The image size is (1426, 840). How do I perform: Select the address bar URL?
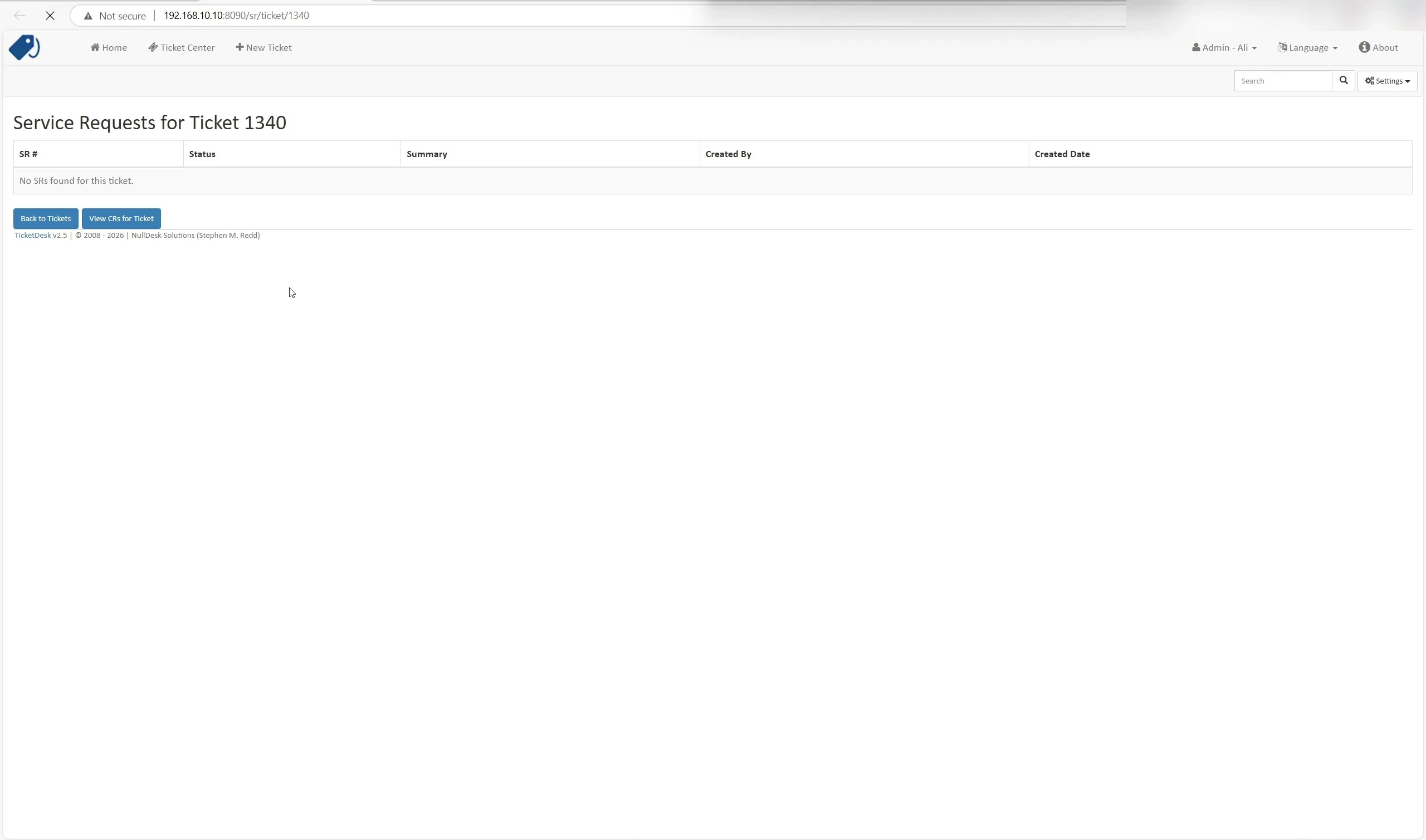(237, 16)
